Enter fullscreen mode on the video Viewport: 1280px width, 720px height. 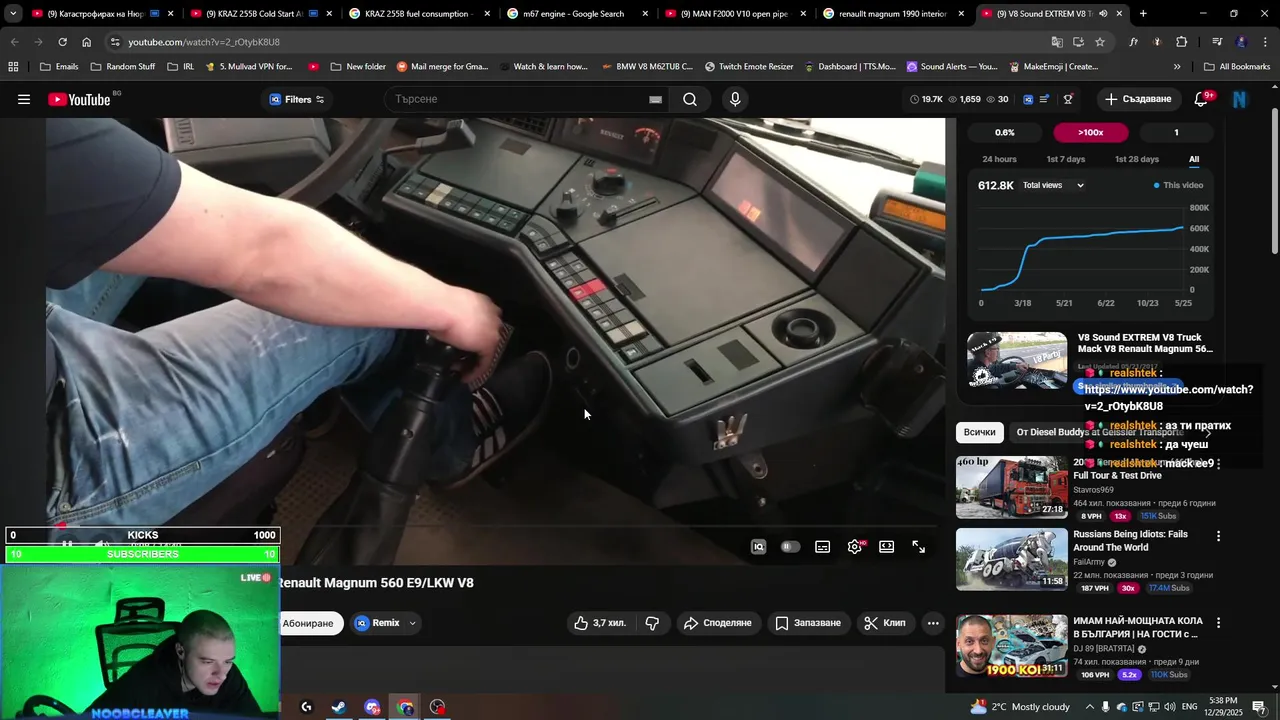[x=918, y=547]
